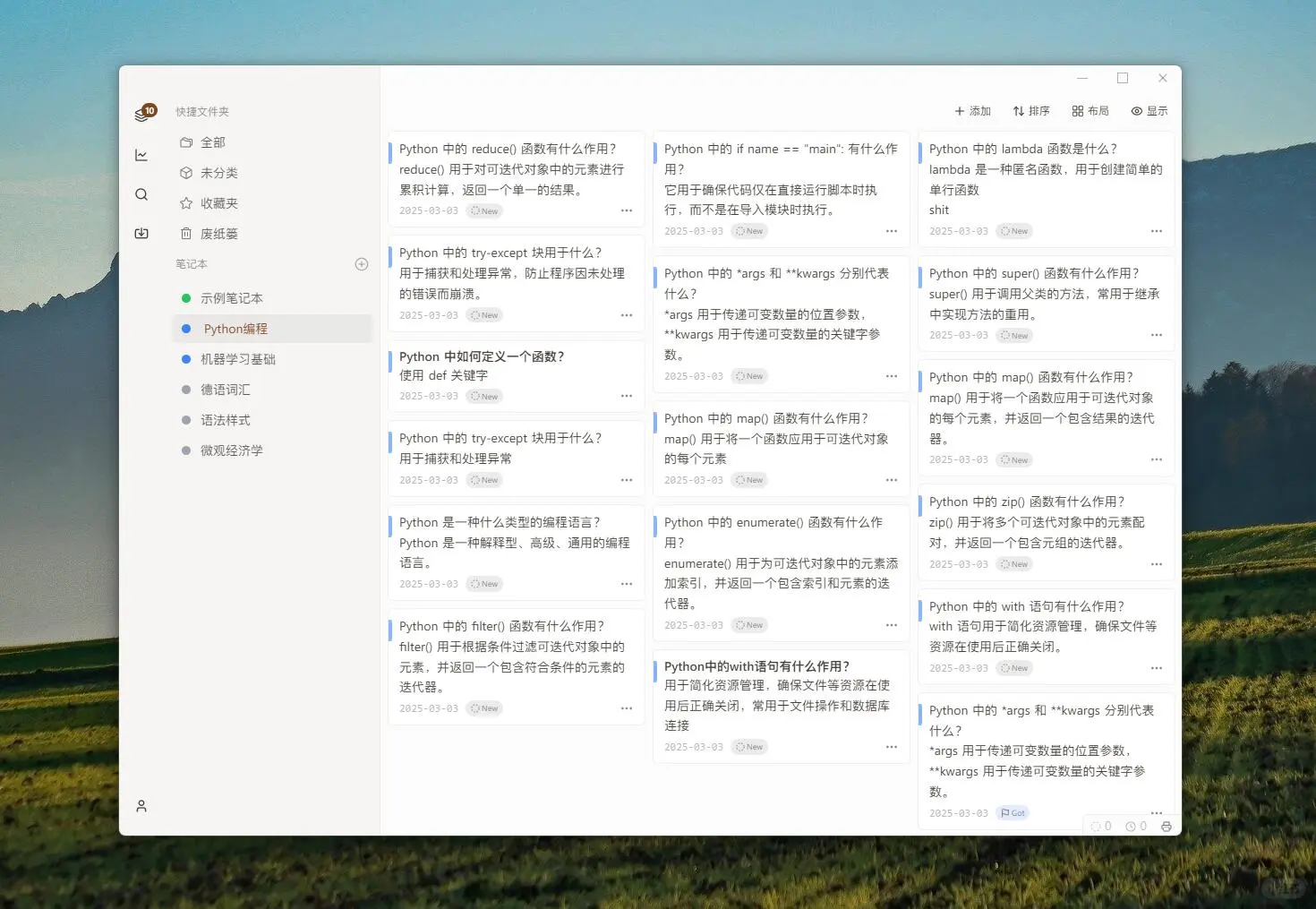Screen dimensions: 1316x909
Task: Toggle the New tag on the lambda card
Action: coord(1014,230)
